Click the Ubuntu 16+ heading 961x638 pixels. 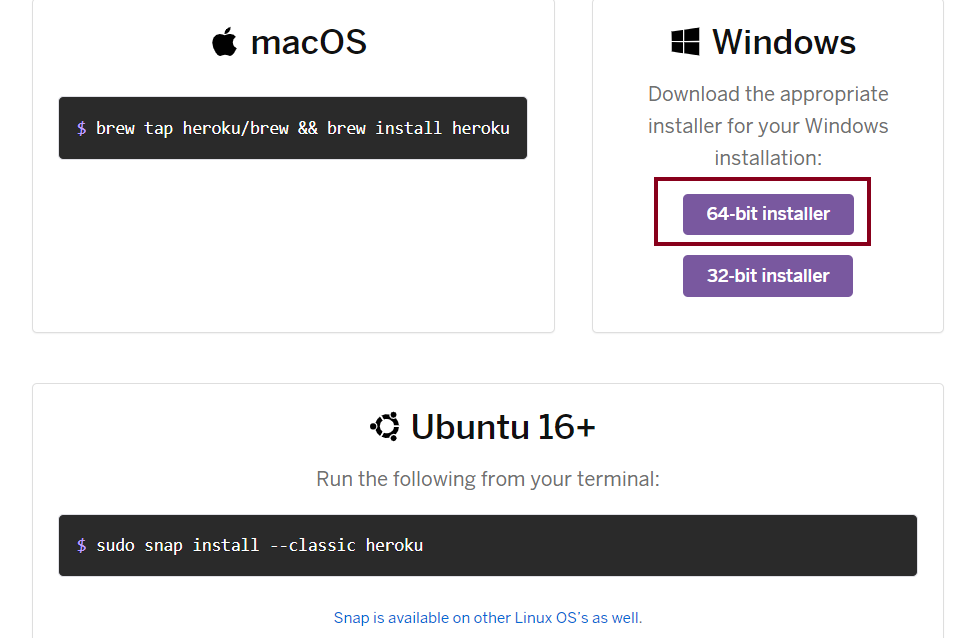tap(503, 427)
